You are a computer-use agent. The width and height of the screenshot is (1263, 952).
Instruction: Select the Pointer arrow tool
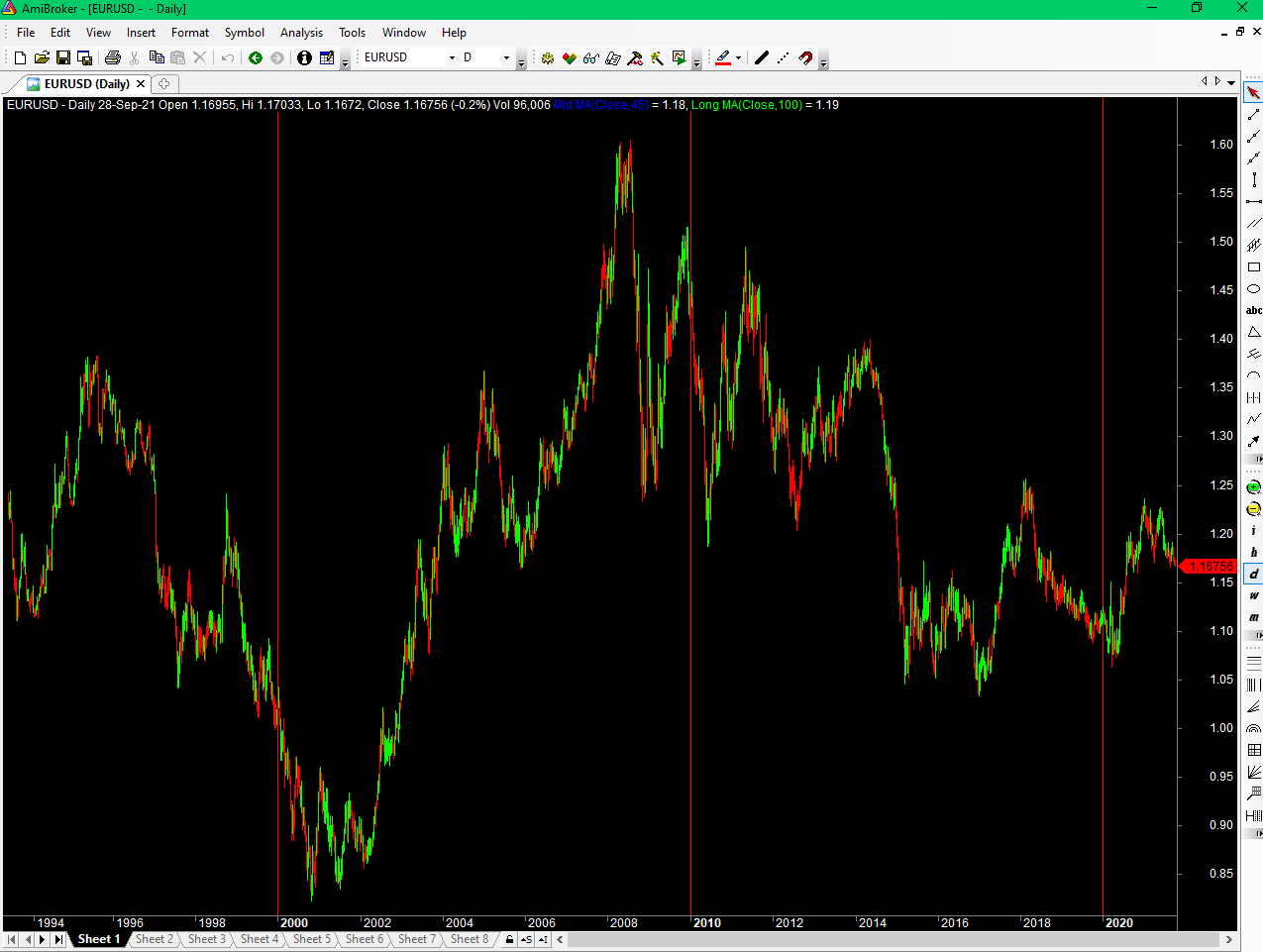(1253, 91)
